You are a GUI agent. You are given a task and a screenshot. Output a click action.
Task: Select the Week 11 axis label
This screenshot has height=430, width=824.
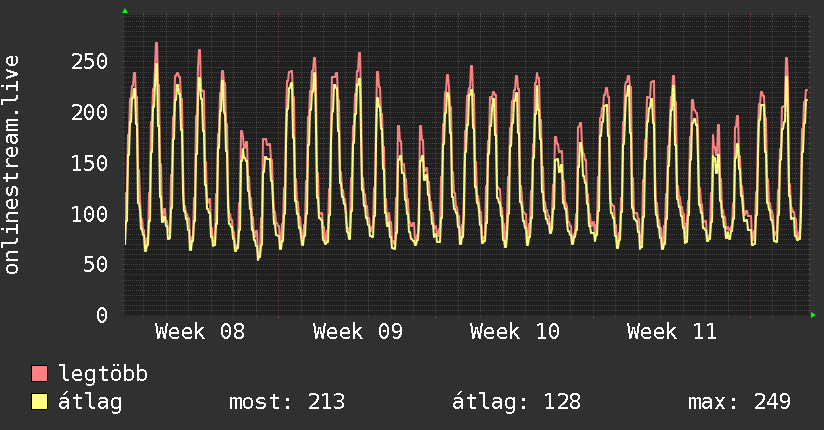(671, 332)
